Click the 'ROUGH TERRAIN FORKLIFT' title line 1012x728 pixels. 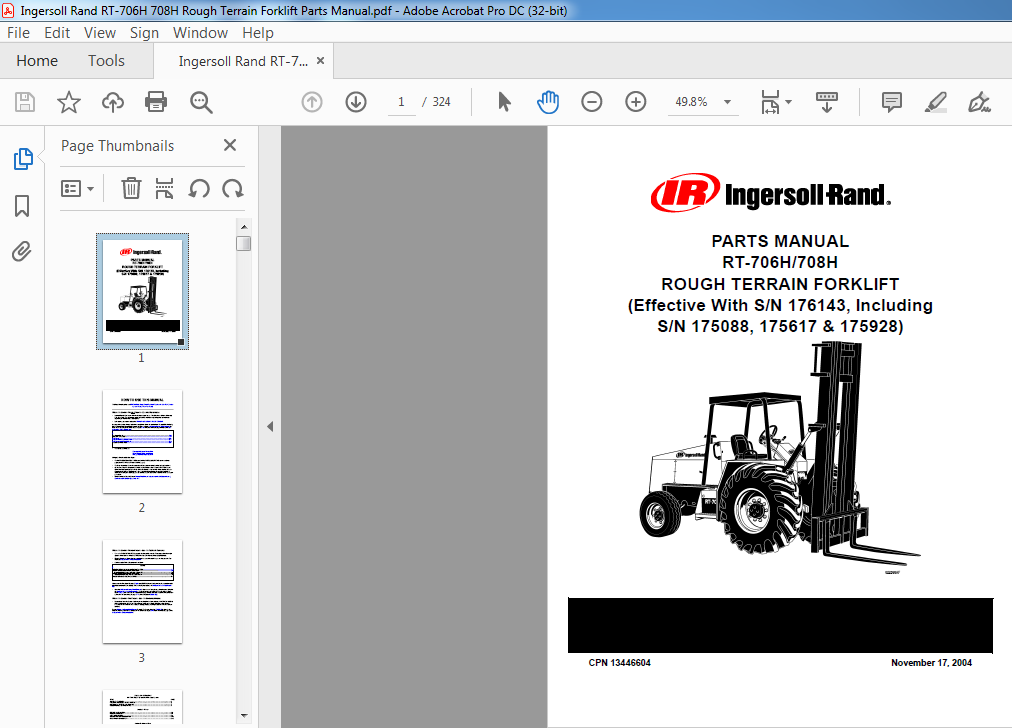click(x=780, y=284)
